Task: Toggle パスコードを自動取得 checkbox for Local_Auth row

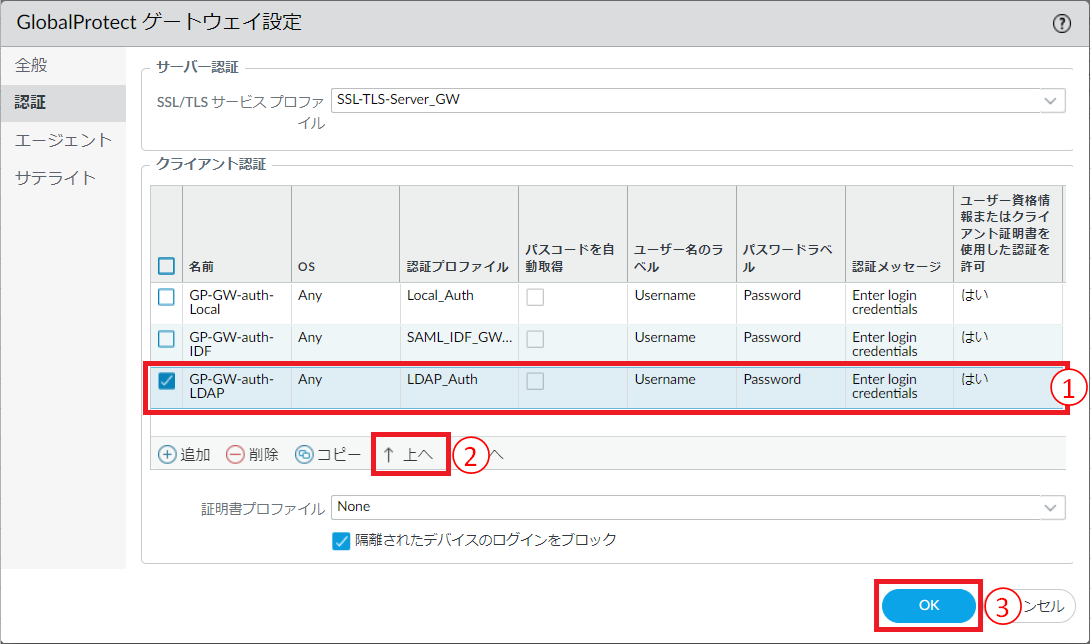Action: pos(536,297)
